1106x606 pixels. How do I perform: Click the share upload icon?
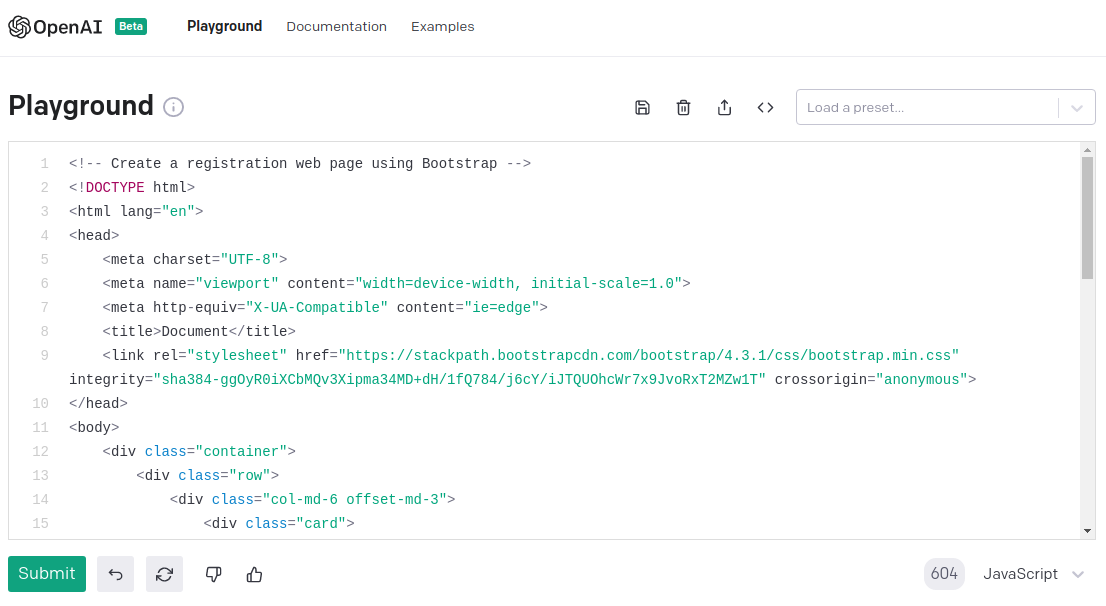(724, 108)
